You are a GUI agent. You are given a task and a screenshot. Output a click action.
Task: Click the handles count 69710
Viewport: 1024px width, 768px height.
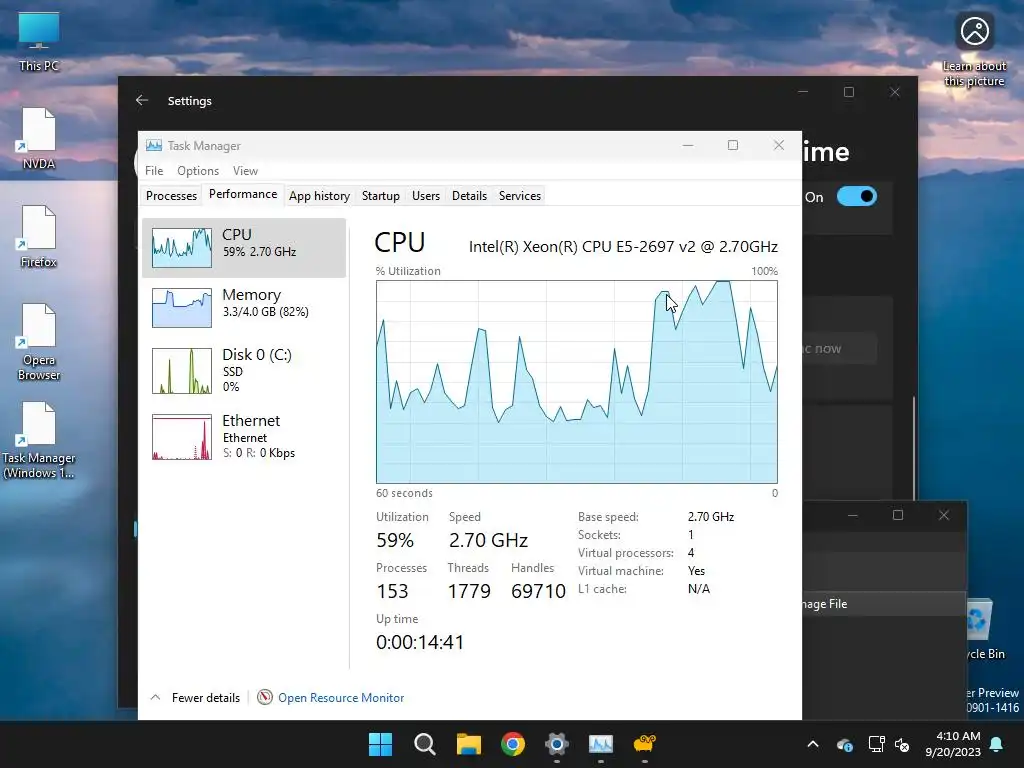(538, 591)
